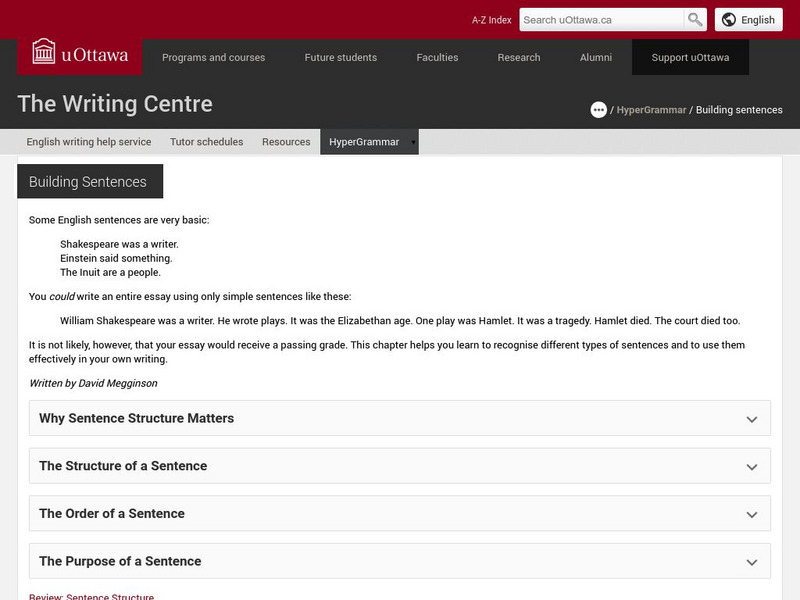The height and width of the screenshot is (600, 800).
Task: Open the HyperGrammar dropdown arrow
Action: 413,142
